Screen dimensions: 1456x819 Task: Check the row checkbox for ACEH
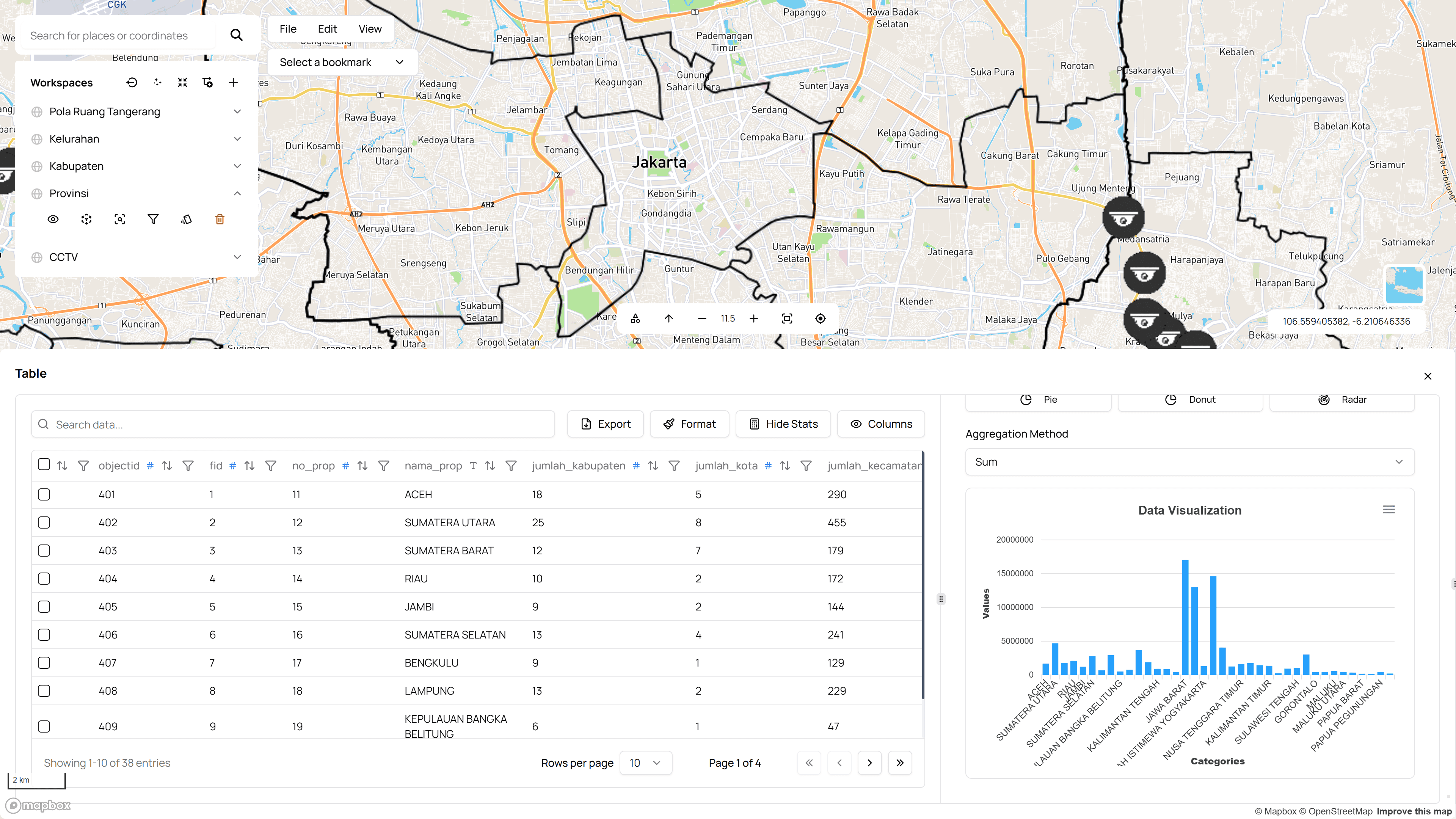[44, 494]
